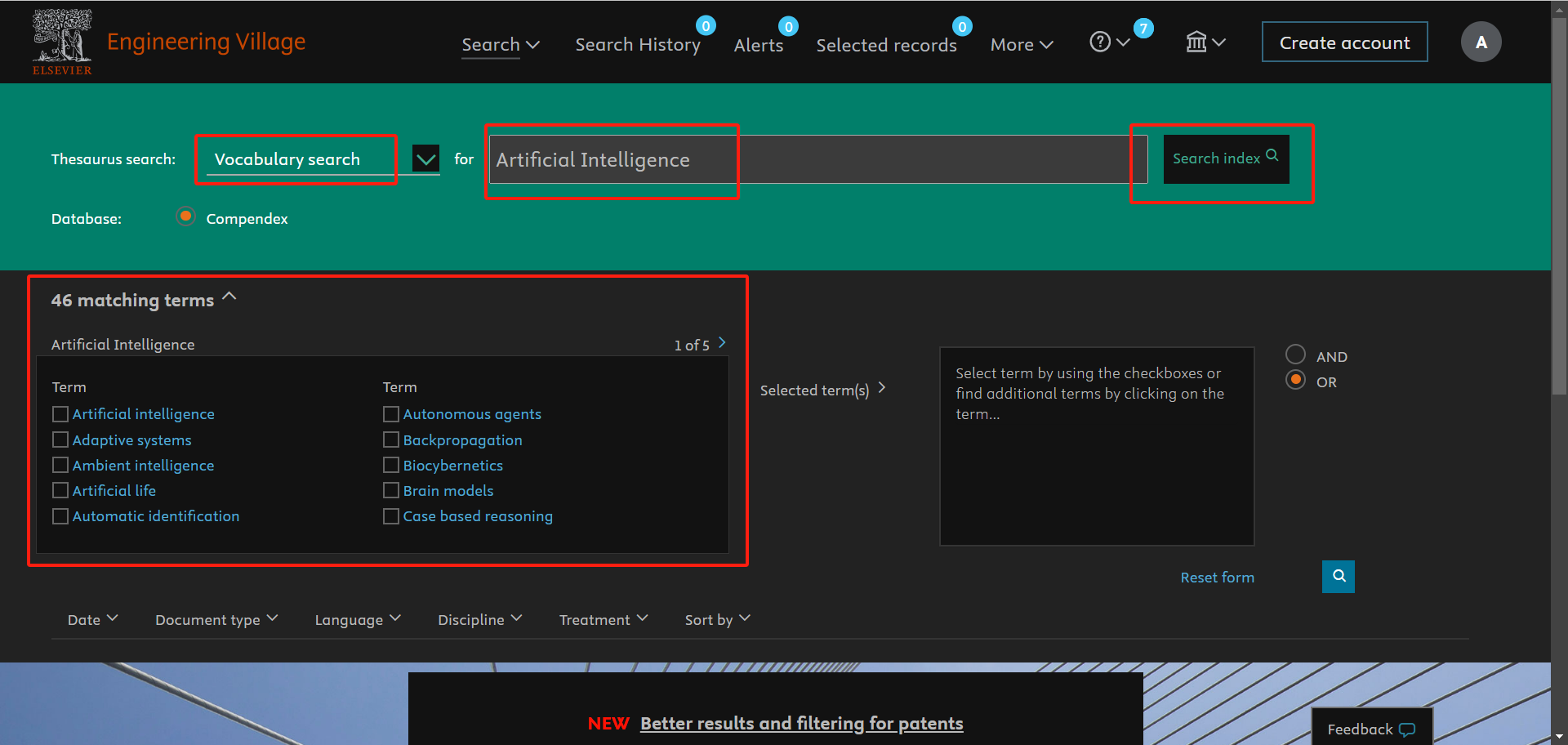
Task: Go to next page of matching terms
Action: (x=722, y=343)
